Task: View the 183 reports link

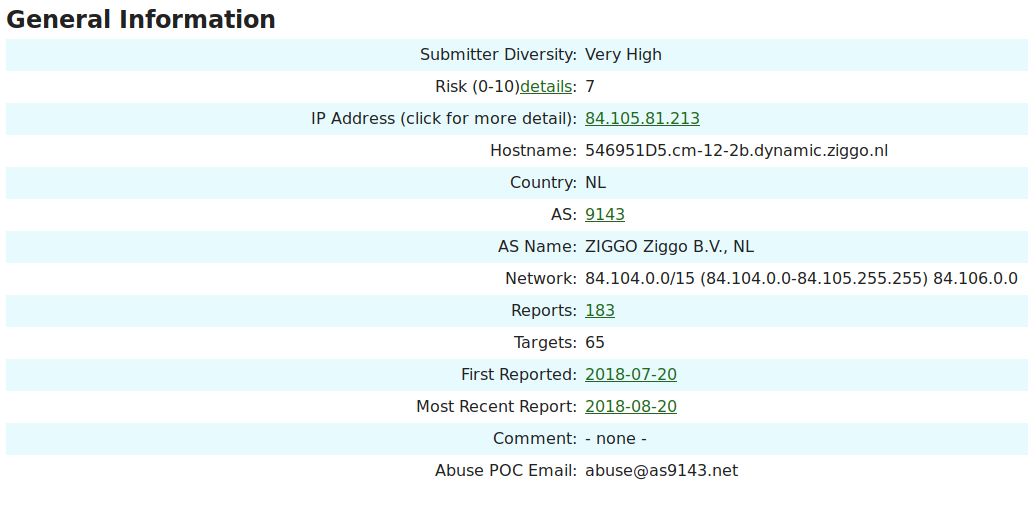Action: [x=600, y=311]
